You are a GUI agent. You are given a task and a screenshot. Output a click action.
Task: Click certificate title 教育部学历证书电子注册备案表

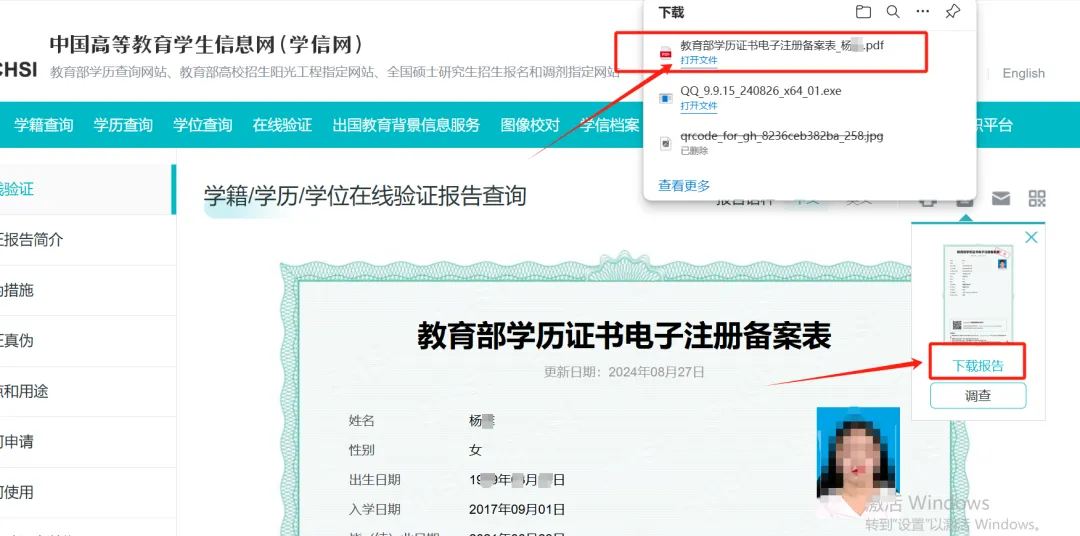(624, 336)
